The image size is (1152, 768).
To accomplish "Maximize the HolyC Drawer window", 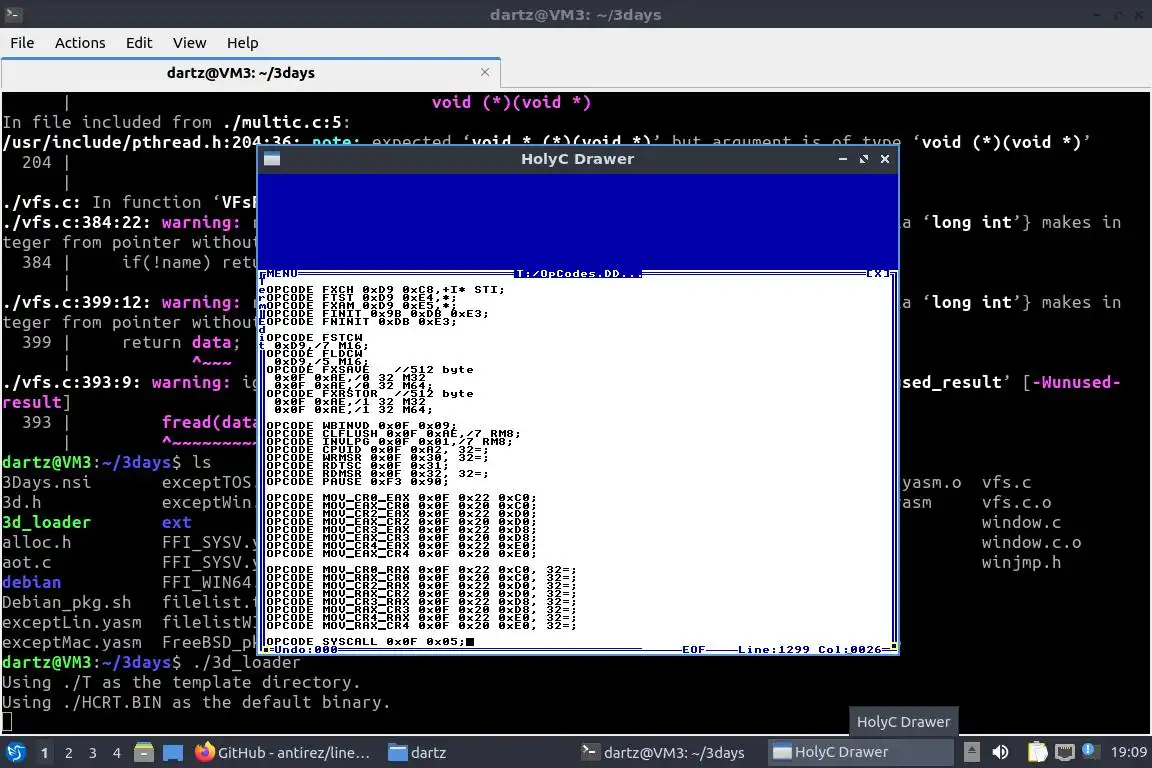I will [864, 159].
